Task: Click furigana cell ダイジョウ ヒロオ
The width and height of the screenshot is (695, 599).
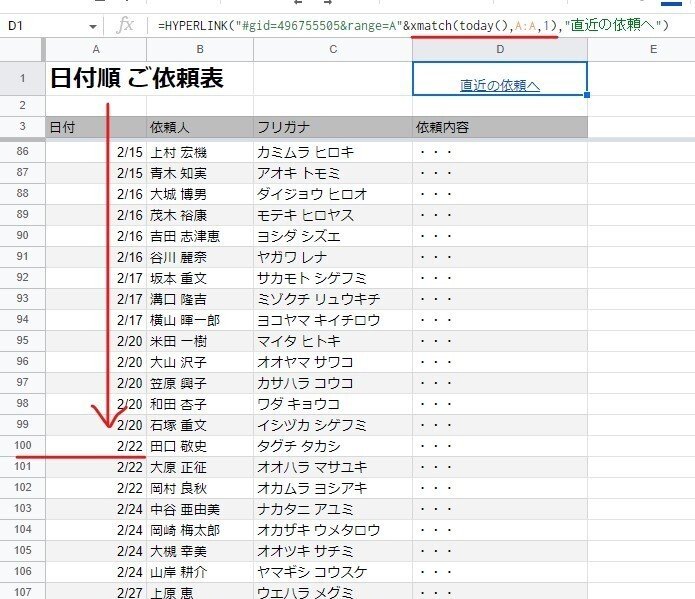Action: click(x=333, y=194)
